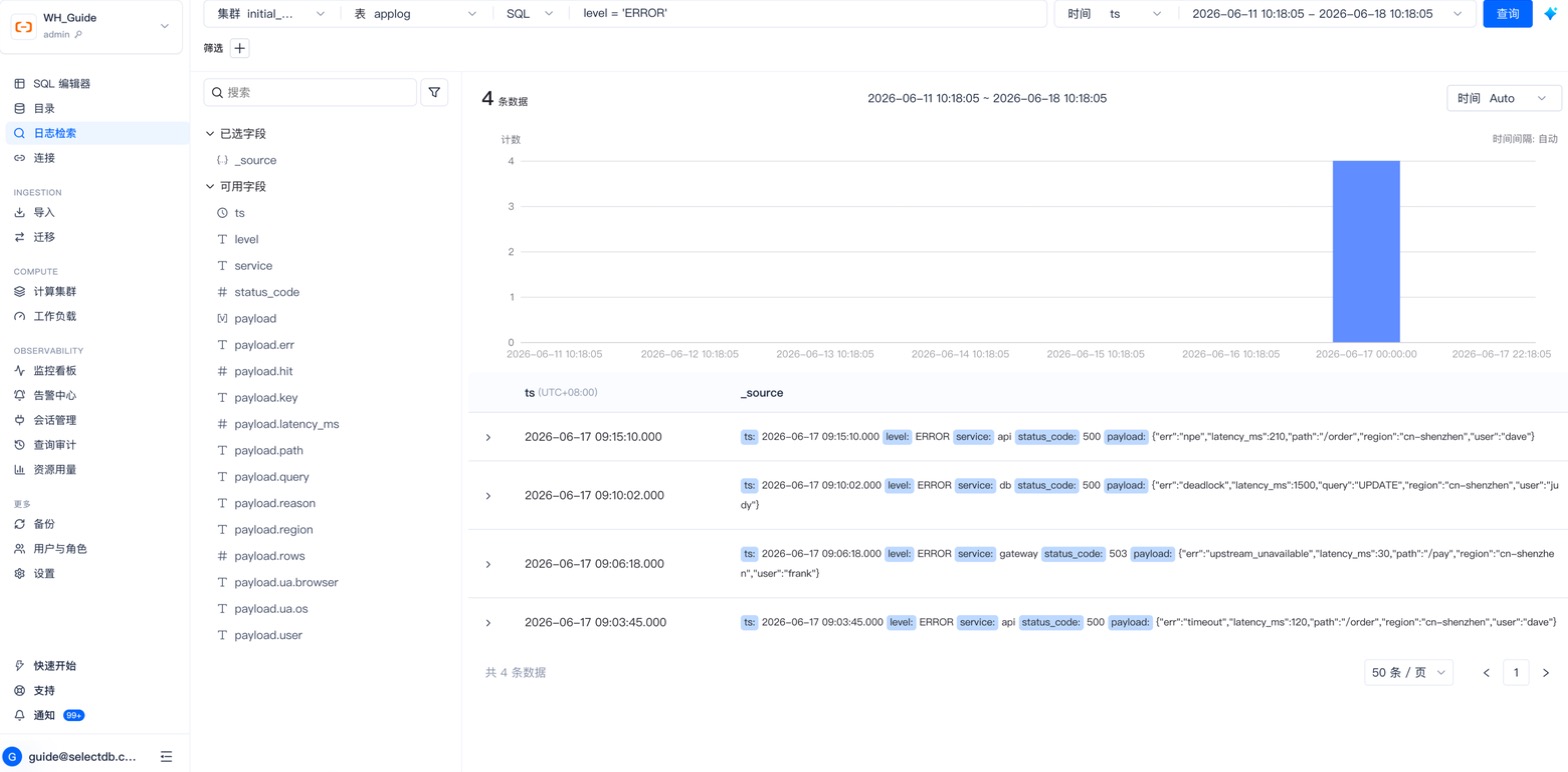This screenshot has height=772, width=1568.
Task: Collapse the 可用字段 section
Action: coord(236,187)
